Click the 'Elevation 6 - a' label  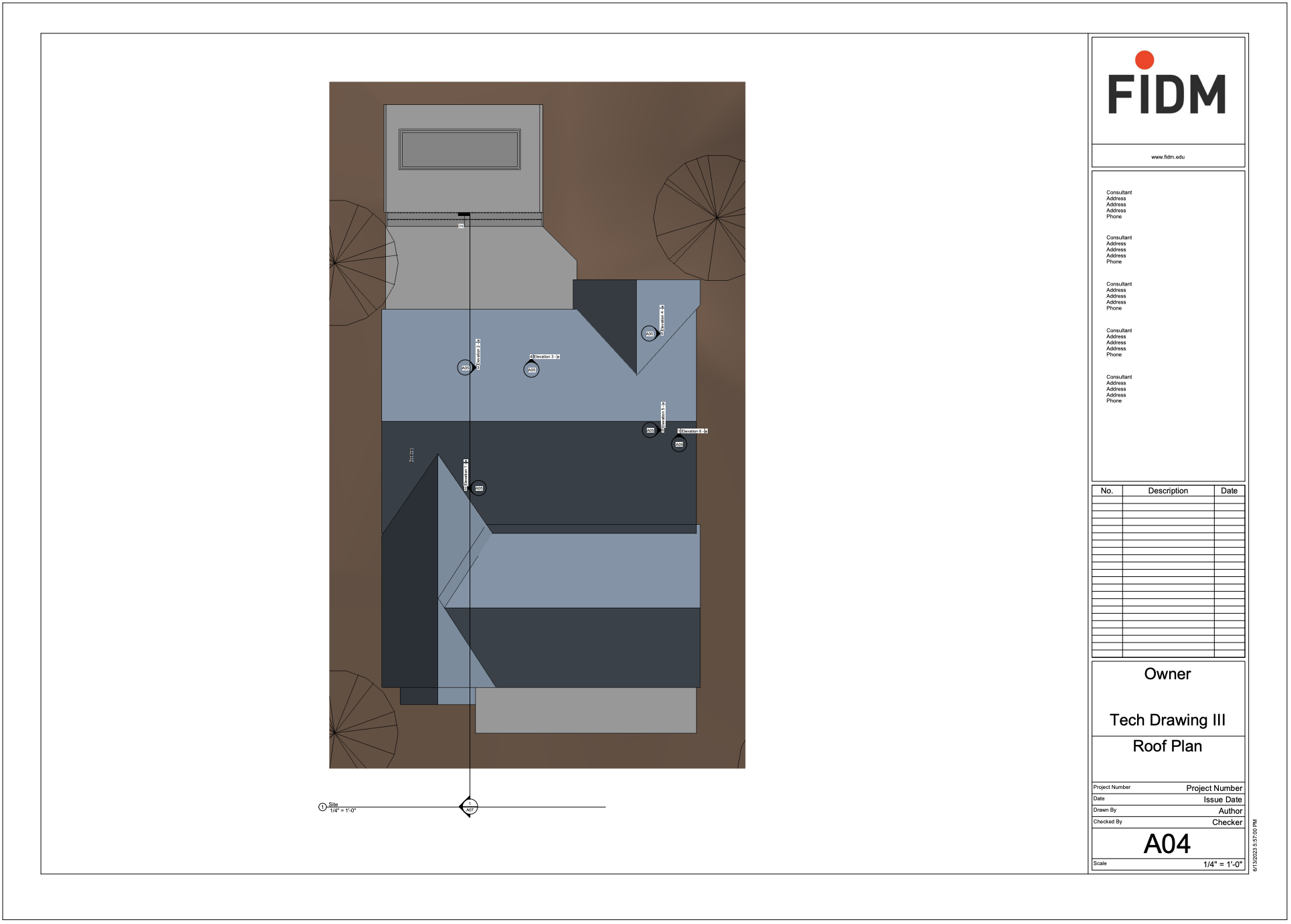point(692,431)
